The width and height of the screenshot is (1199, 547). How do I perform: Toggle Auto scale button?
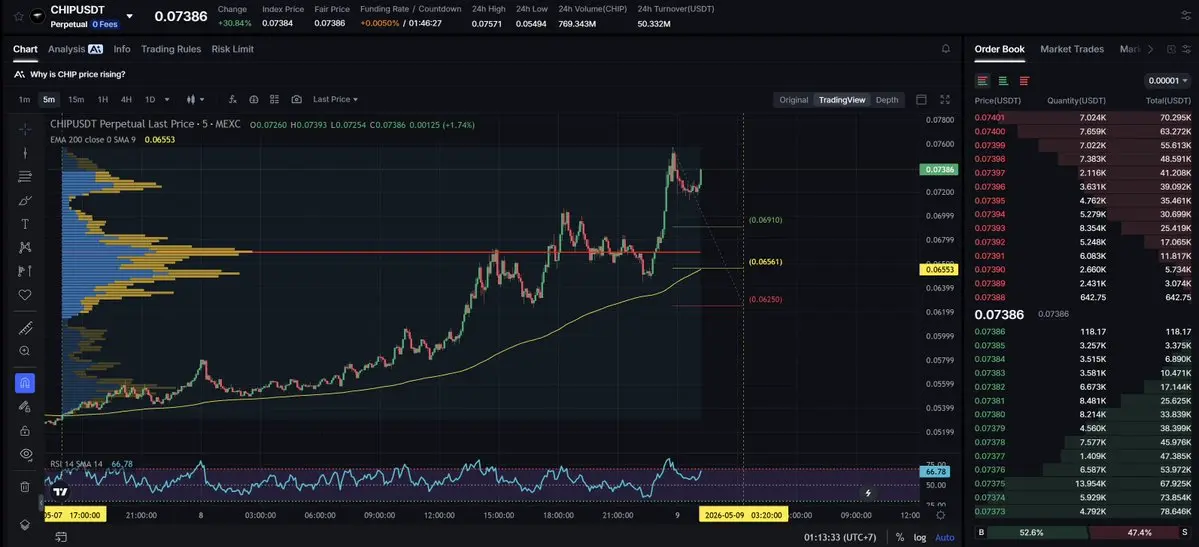tap(945, 537)
